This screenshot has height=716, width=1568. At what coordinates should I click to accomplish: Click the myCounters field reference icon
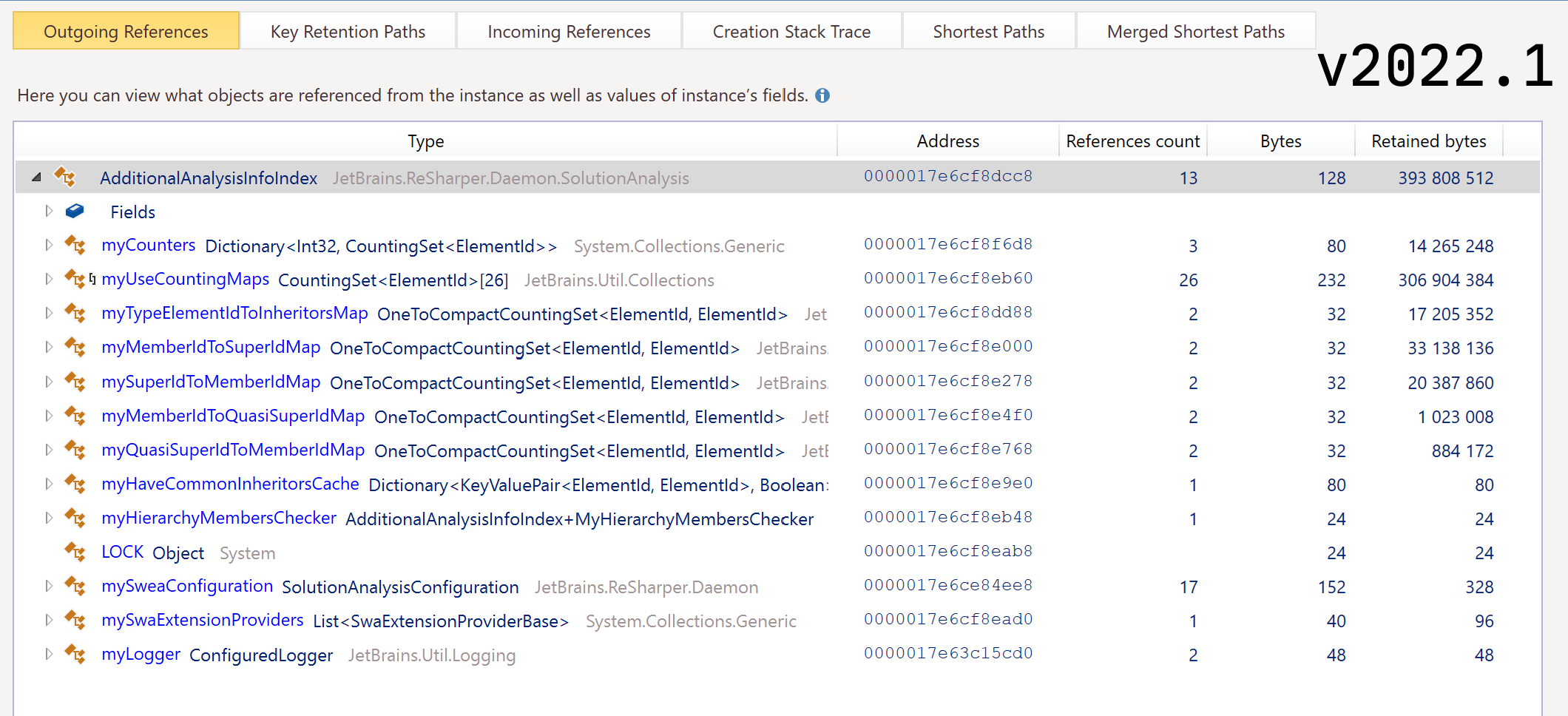coord(75,245)
